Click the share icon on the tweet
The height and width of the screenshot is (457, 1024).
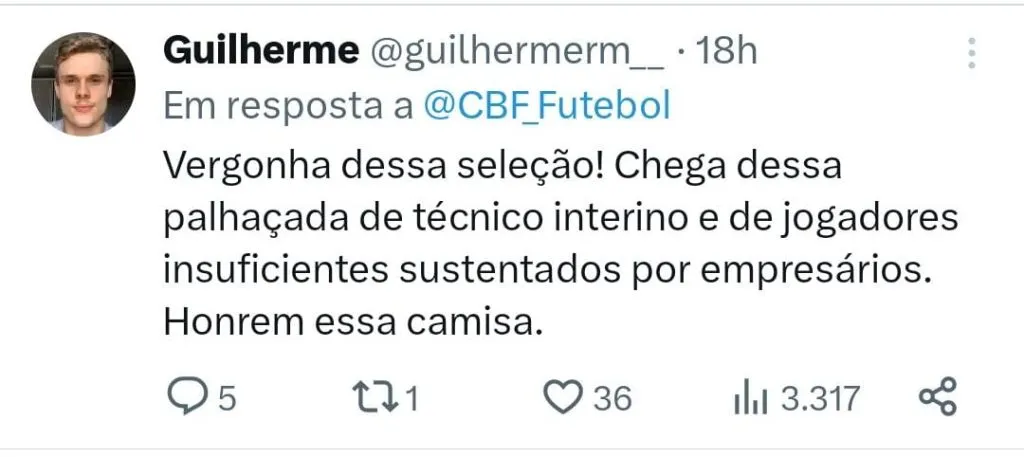937,397
